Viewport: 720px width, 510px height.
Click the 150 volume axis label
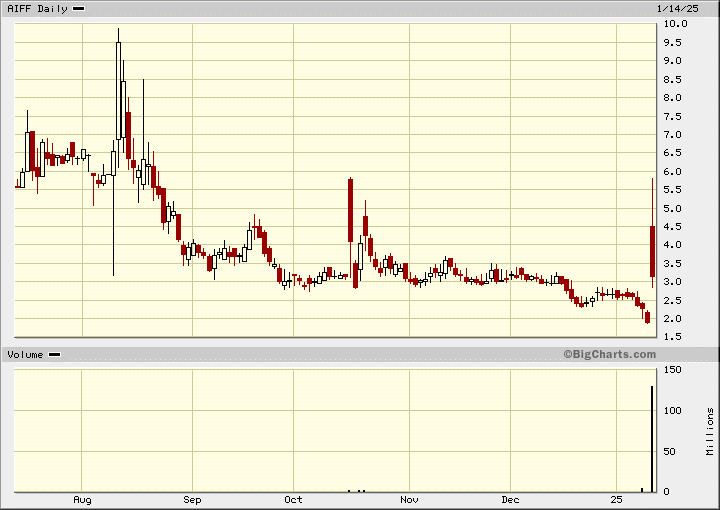pos(672,370)
